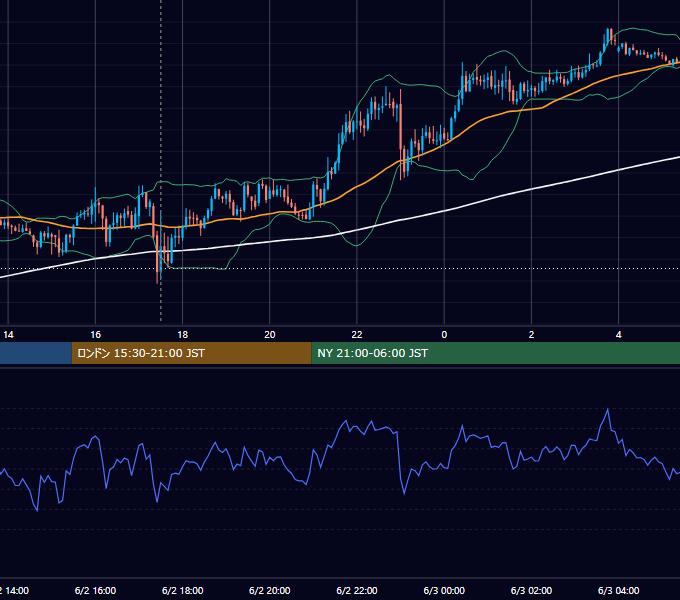Click the 22 hour axis label
Image resolution: width=680 pixels, height=600 pixels.
click(357, 335)
